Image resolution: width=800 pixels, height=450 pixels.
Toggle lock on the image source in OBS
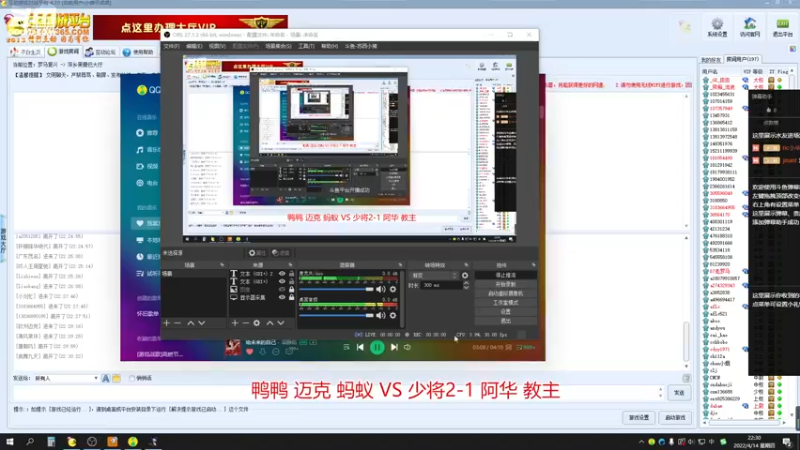[291, 289]
